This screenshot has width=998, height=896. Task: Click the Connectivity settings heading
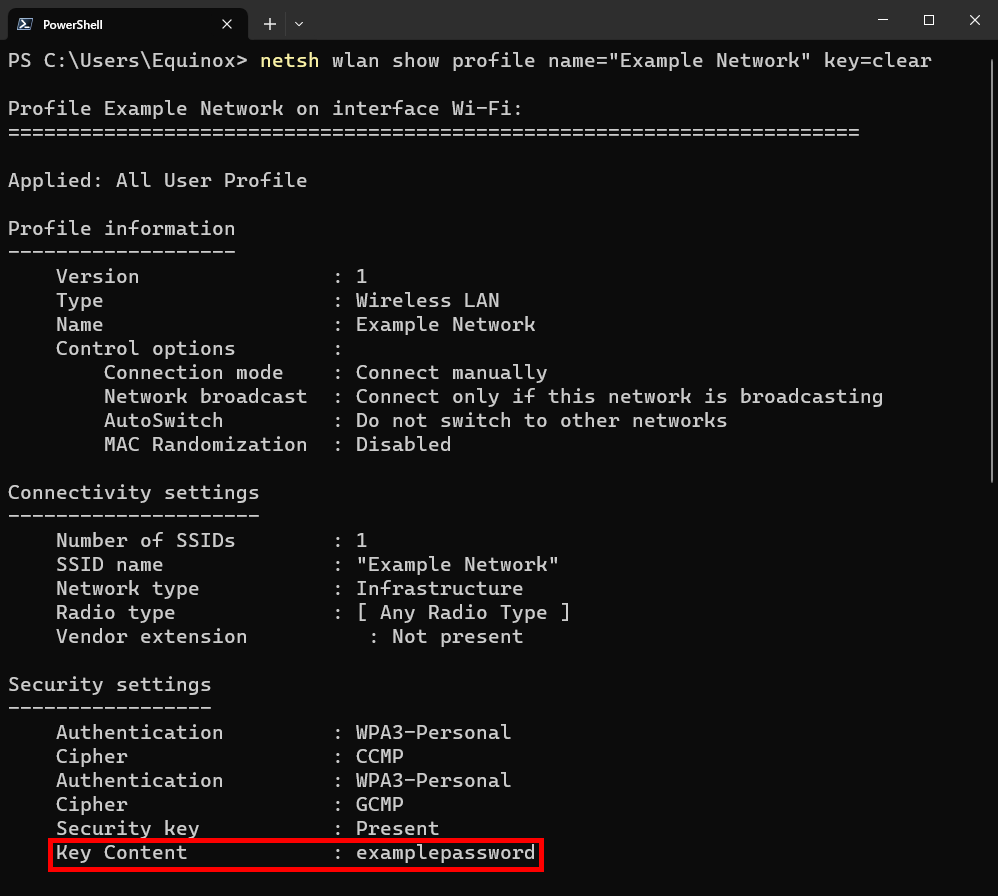point(133,493)
